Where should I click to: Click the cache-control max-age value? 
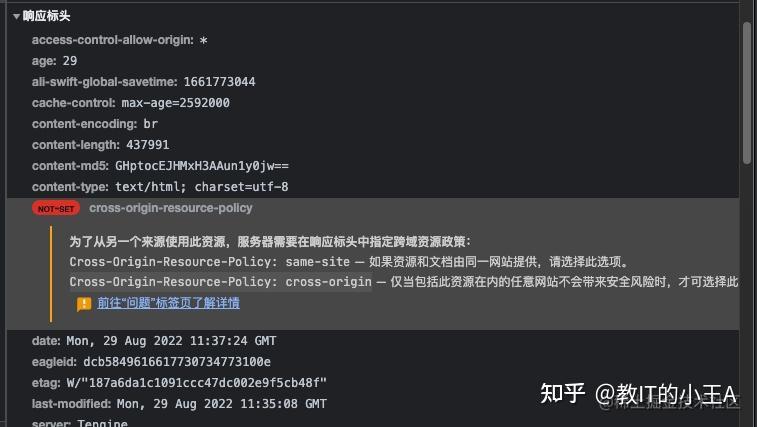(x=175, y=103)
